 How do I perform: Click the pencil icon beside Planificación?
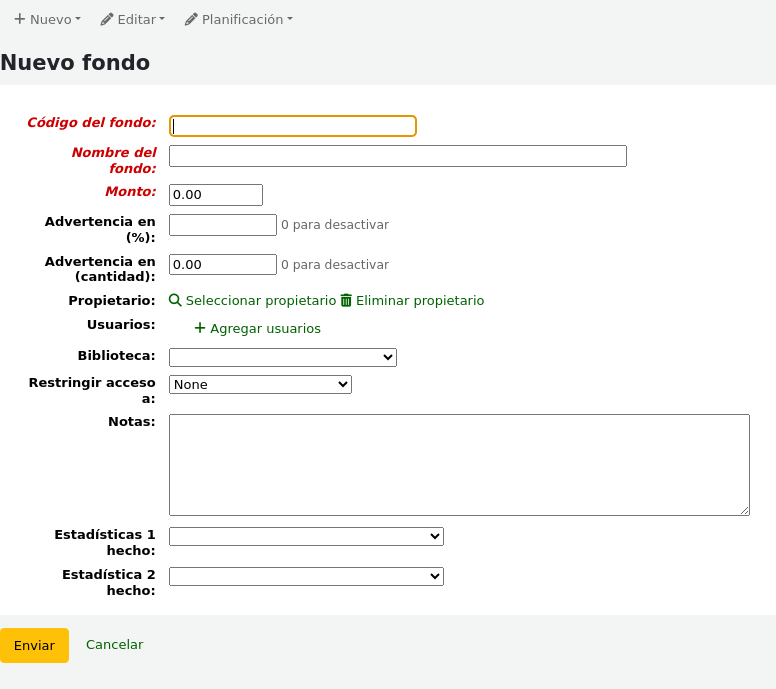click(191, 19)
